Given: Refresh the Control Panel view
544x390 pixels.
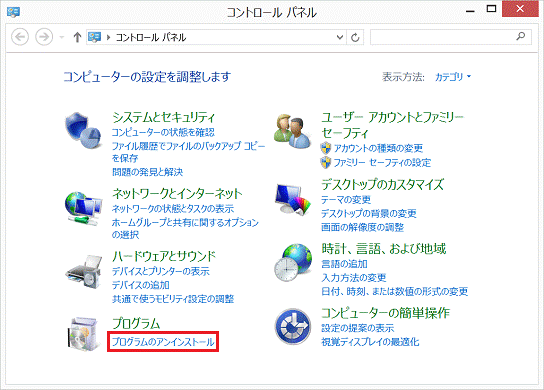Looking at the screenshot, I should pos(355,37).
